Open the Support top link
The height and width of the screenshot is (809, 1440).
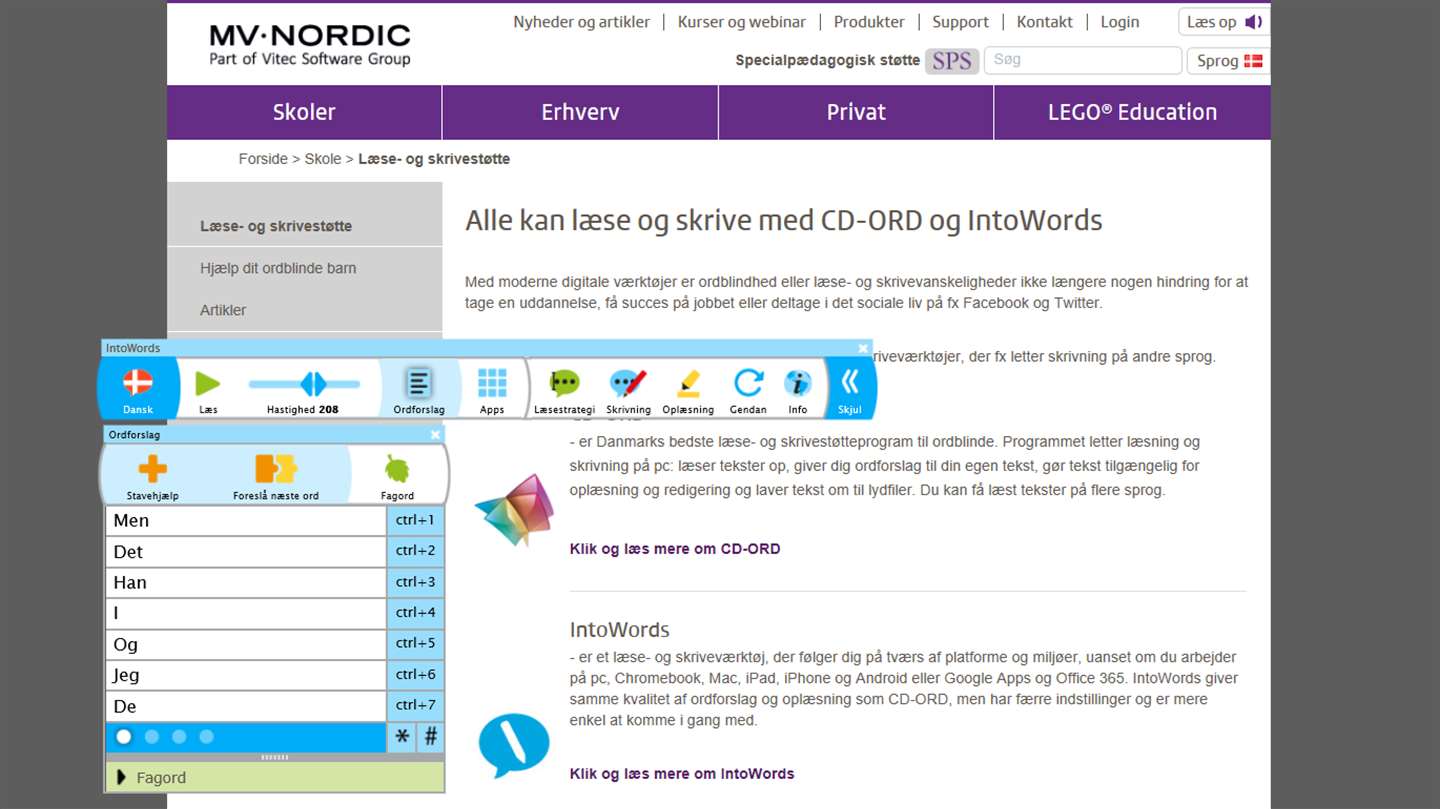[x=960, y=22]
